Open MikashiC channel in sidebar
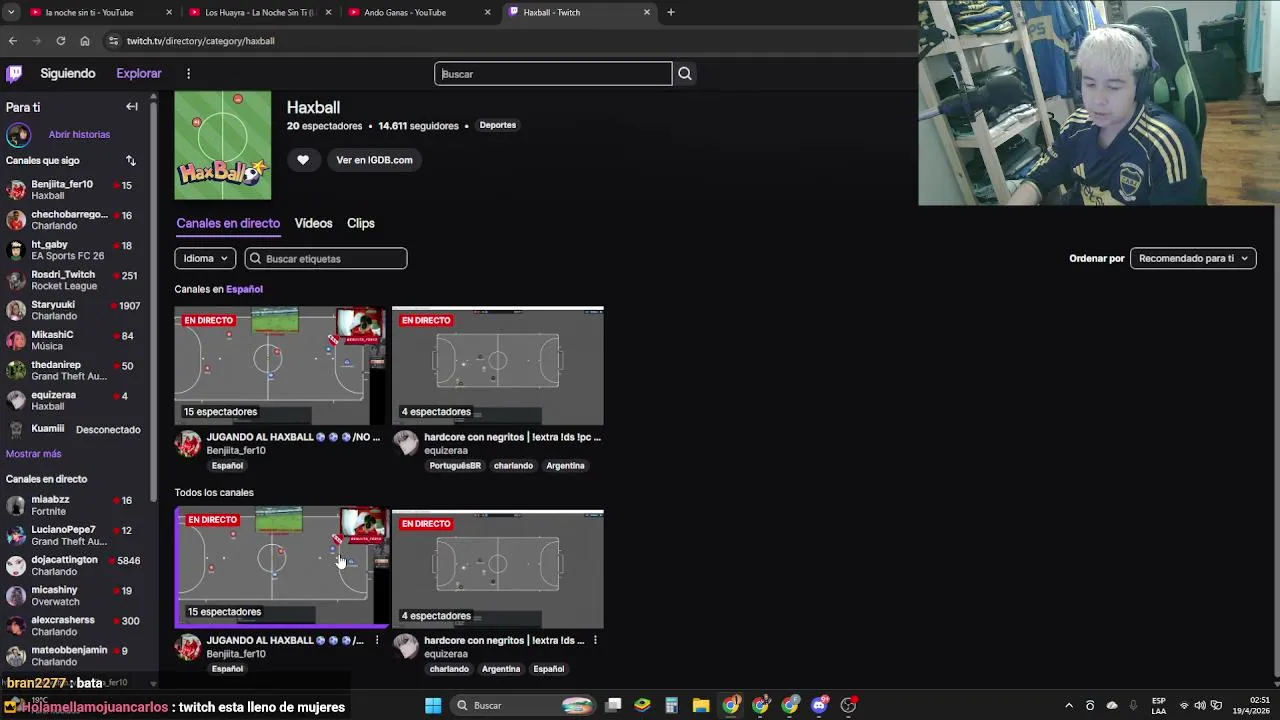The image size is (1280, 720). (75, 340)
